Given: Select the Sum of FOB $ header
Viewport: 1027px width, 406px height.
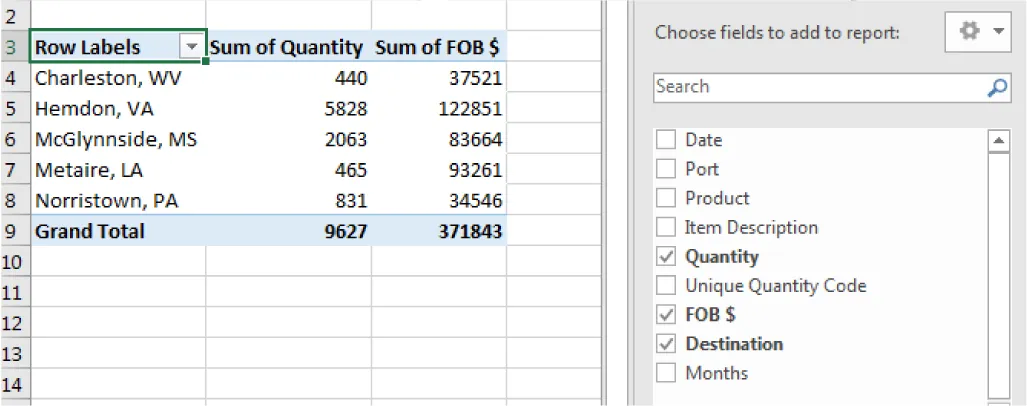Looking at the screenshot, I should (x=438, y=47).
